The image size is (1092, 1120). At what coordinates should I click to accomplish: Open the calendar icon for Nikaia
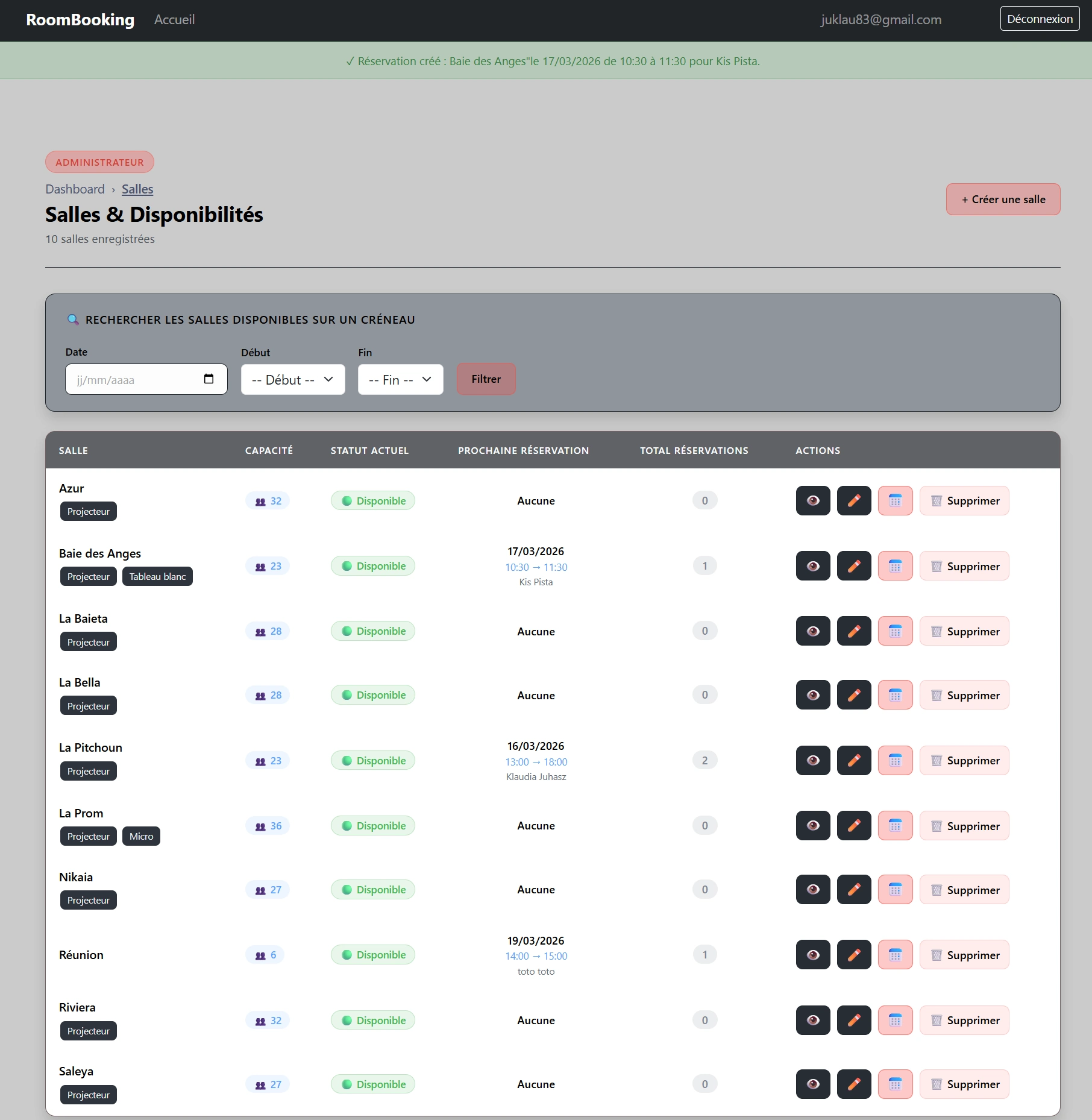pyautogui.click(x=895, y=890)
